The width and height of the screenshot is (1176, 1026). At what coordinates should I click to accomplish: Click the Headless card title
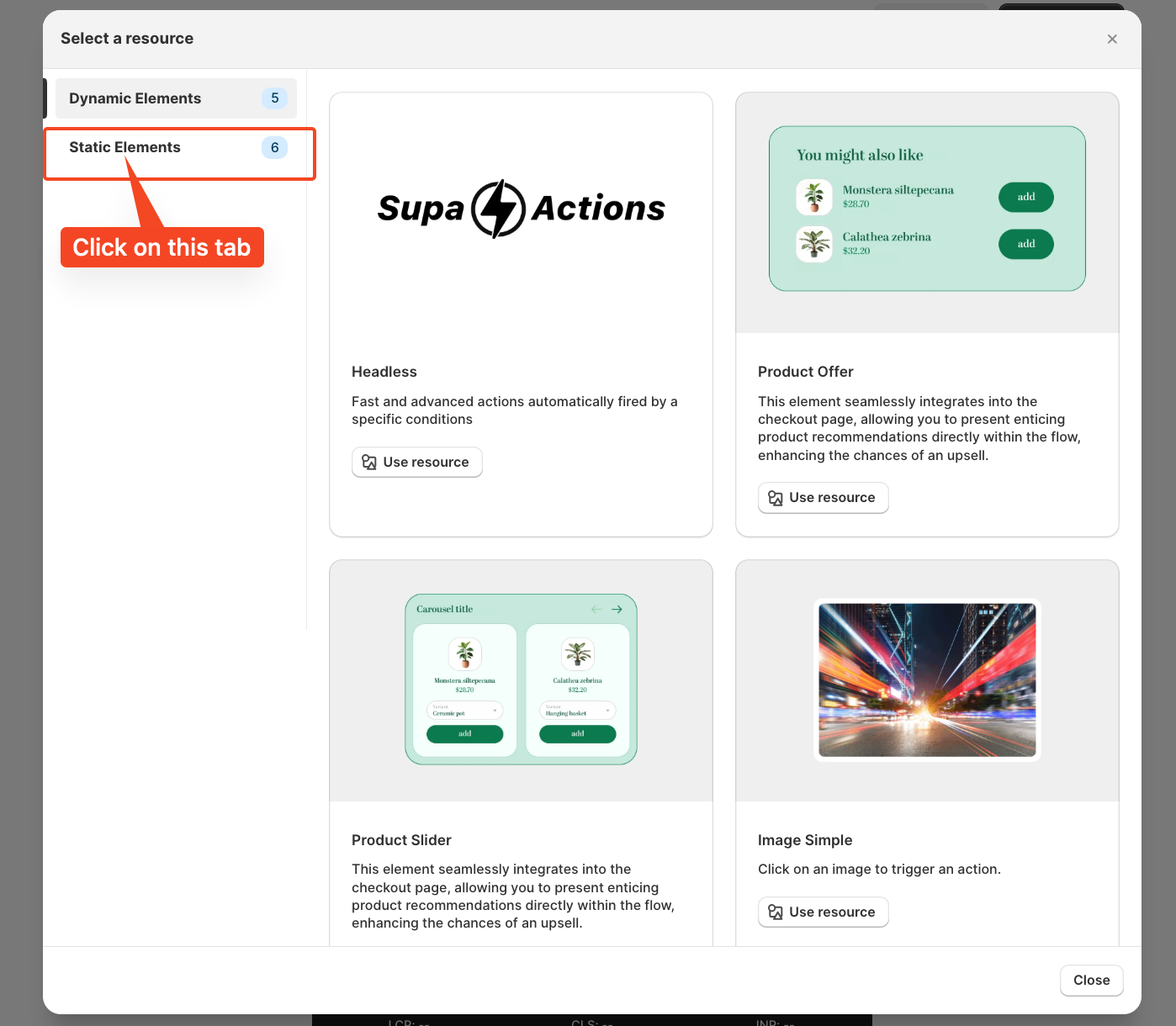point(384,372)
